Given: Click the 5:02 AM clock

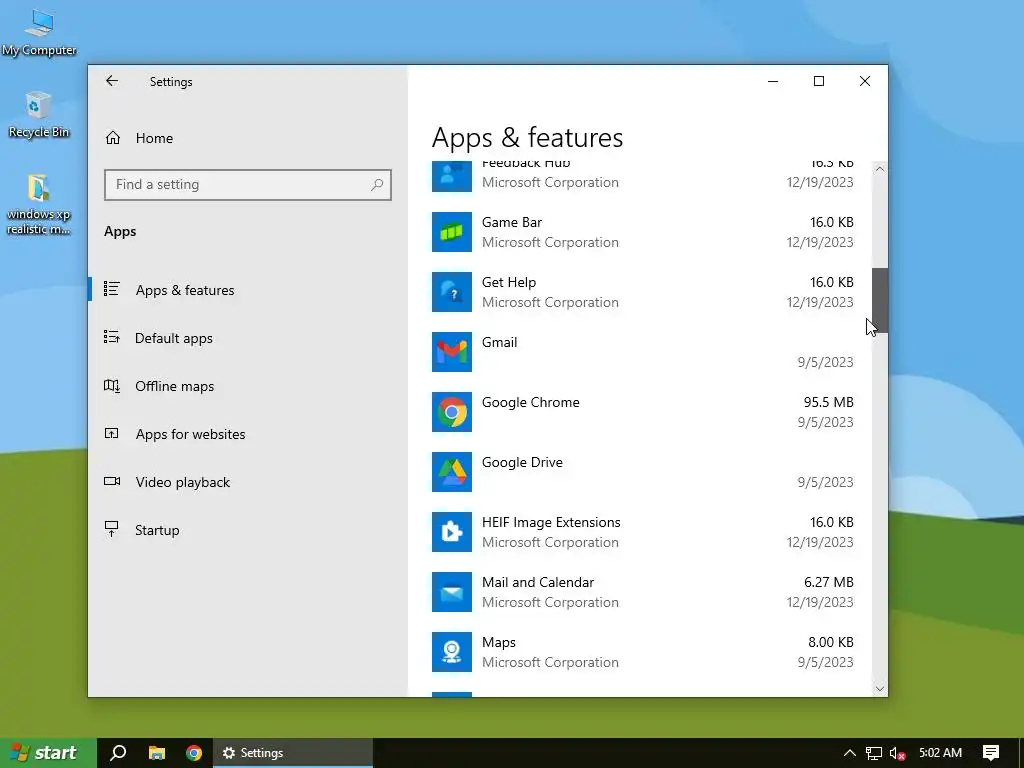Looking at the screenshot, I should pyautogui.click(x=940, y=752).
